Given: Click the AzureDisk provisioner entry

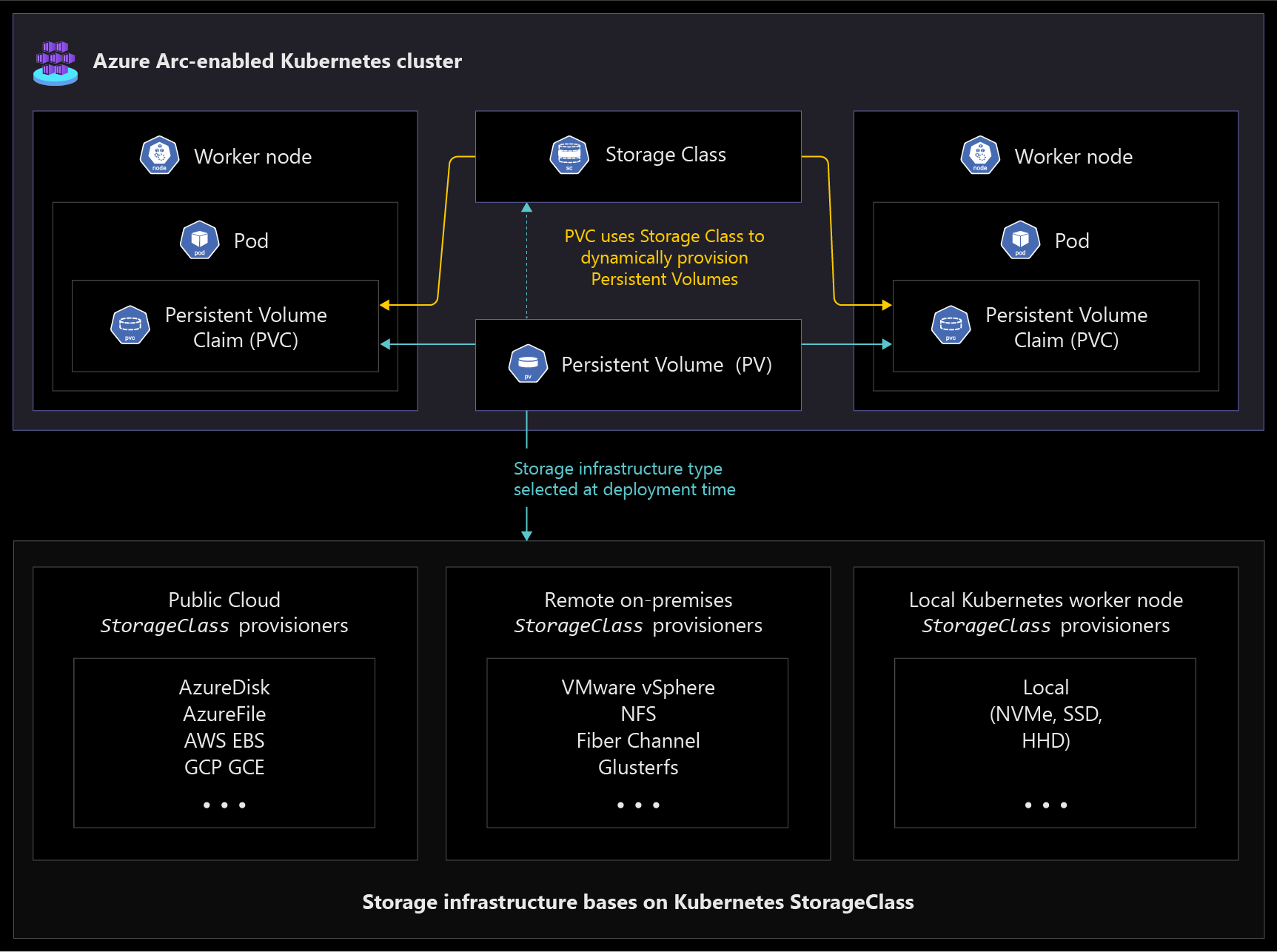Looking at the screenshot, I should pyautogui.click(x=224, y=687).
